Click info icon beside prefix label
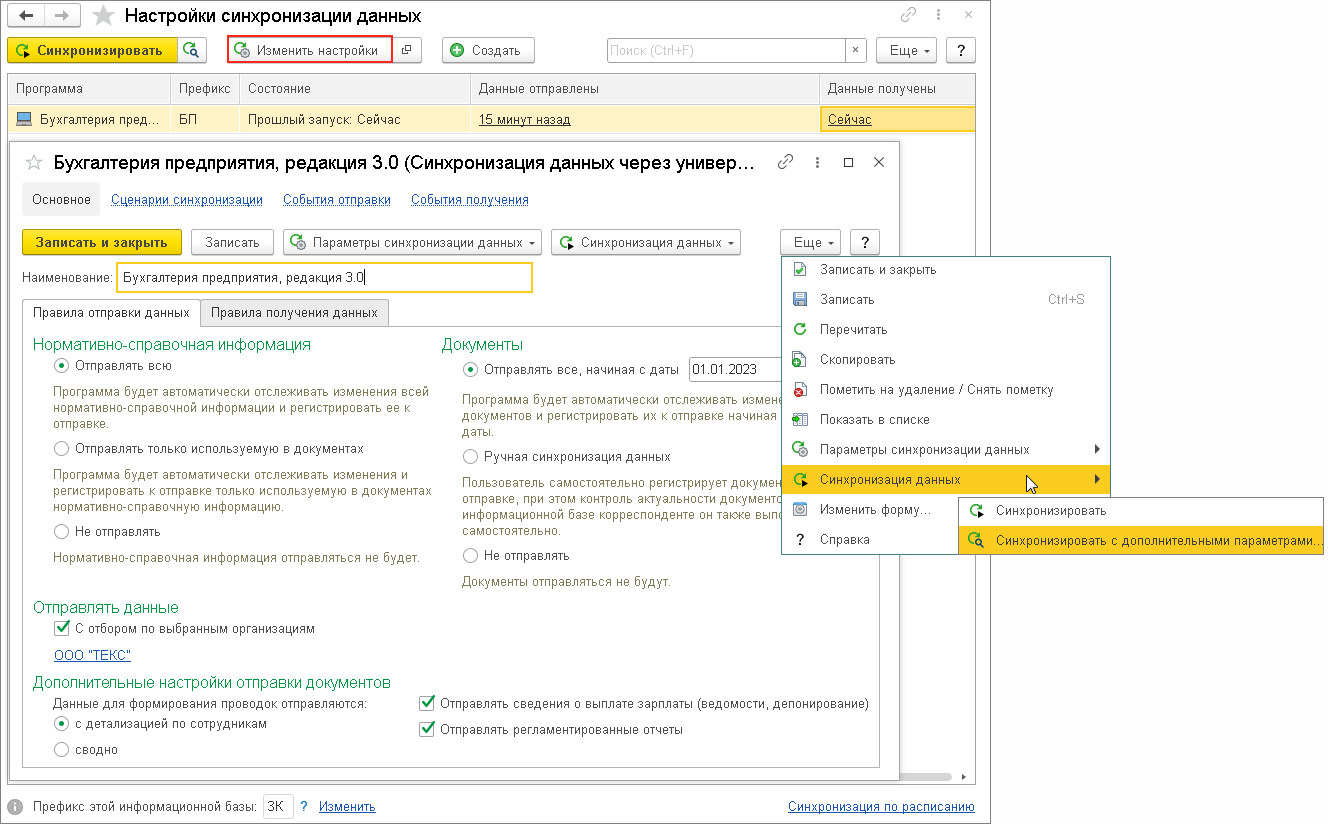1328x824 pixels. click(15, 807)
